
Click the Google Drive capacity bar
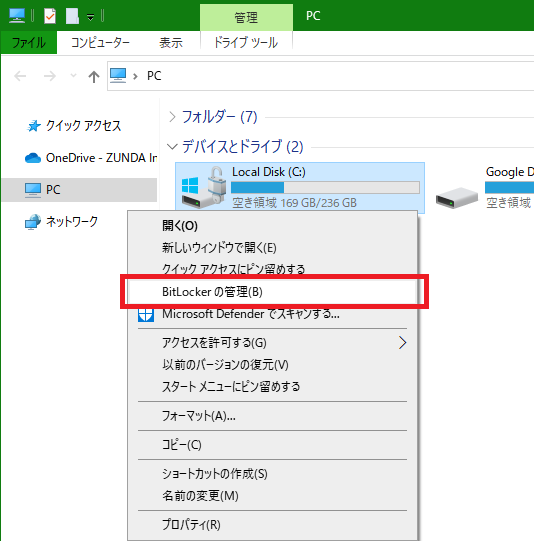pyautogui.click(x=510, y=188)
